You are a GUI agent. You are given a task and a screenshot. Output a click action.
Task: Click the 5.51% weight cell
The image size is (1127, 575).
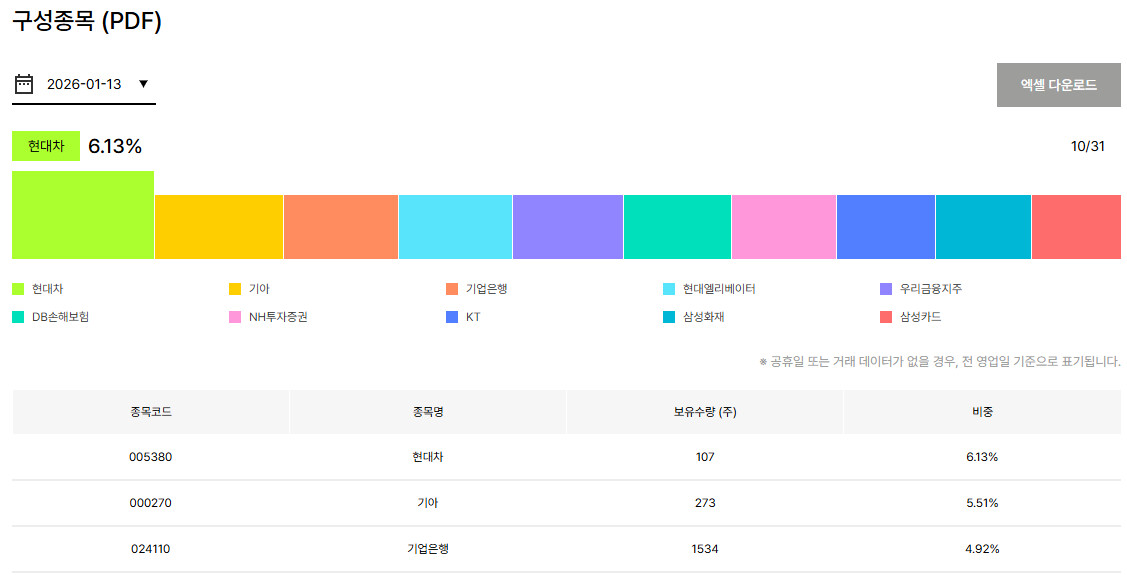click(982, 503)
